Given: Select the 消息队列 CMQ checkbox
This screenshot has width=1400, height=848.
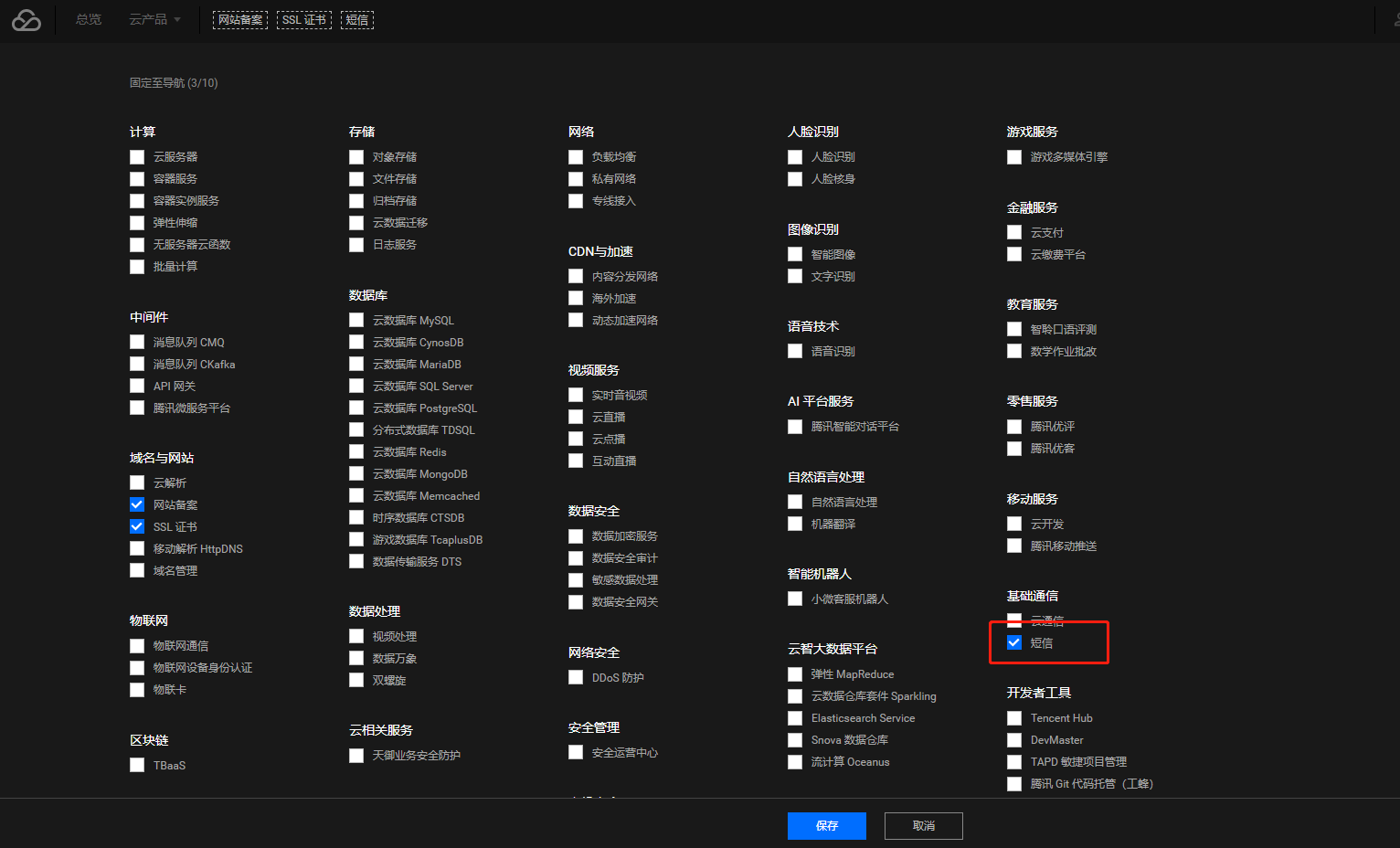Looking at the screenshot, I should (137, 342).
